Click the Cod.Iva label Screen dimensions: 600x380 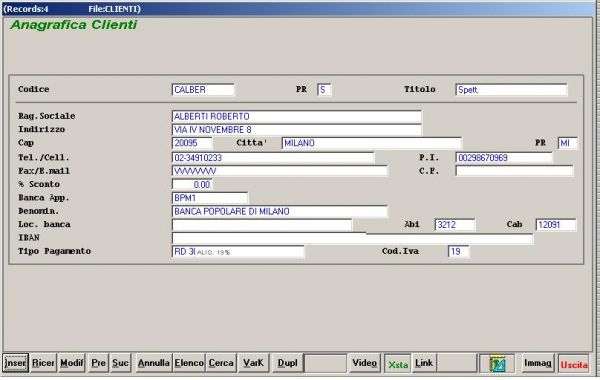(x=400, y=251)
